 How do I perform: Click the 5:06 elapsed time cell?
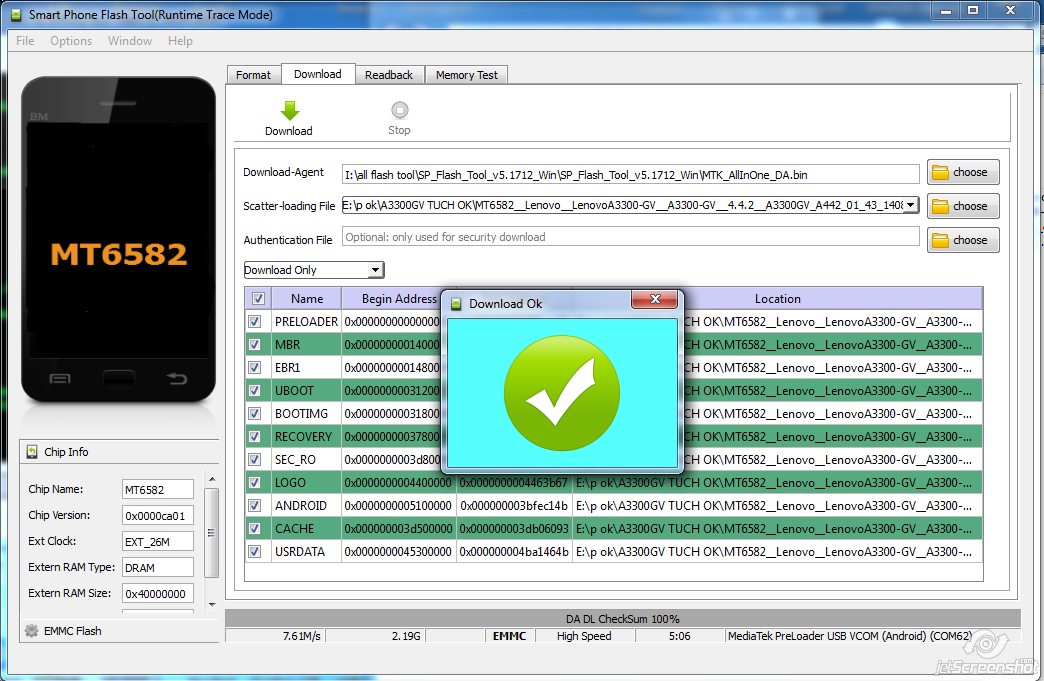coord(679,636)
